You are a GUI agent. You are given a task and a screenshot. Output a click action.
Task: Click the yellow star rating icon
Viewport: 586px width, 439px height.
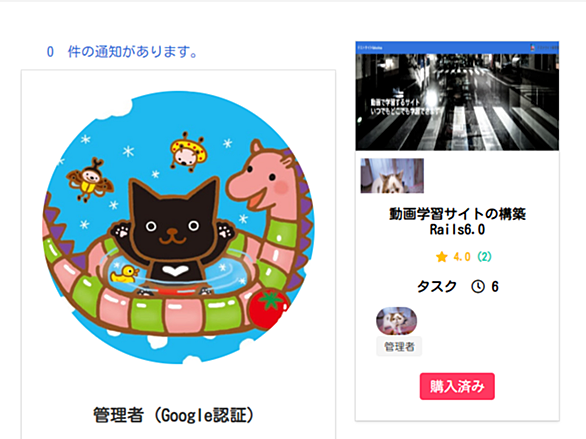pos(441,257)
